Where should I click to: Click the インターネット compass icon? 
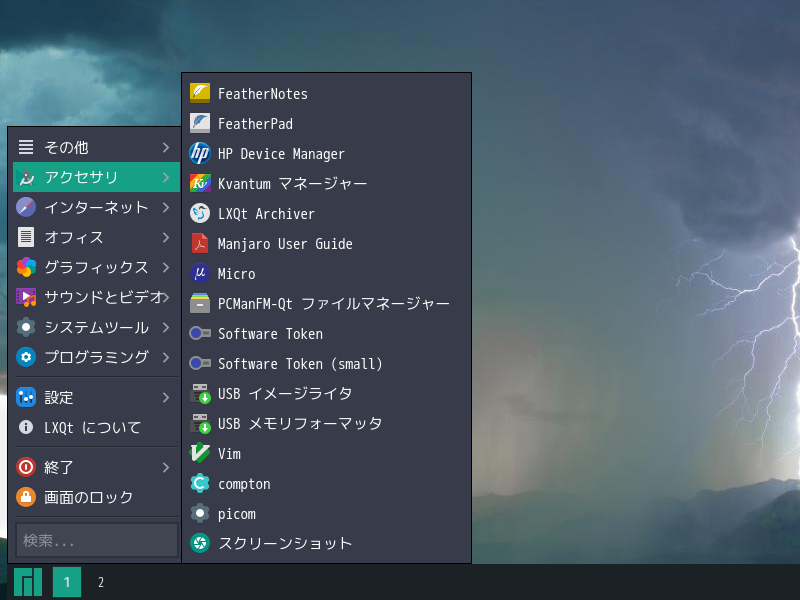point(26,207)
